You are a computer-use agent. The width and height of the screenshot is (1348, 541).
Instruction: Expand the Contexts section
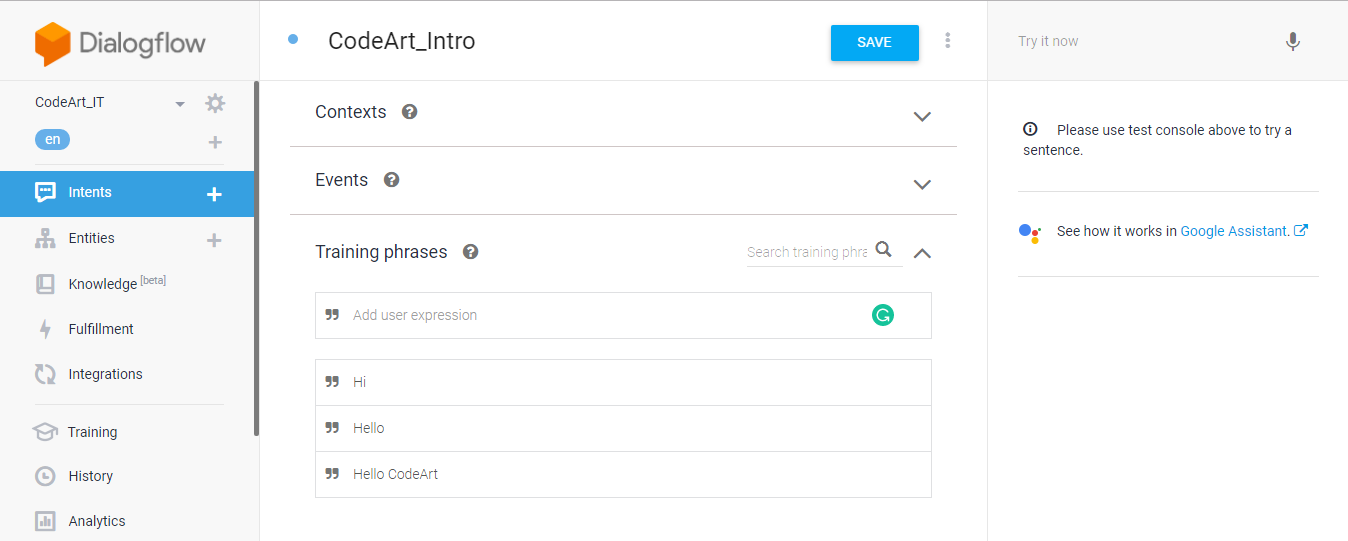[922, 116]
